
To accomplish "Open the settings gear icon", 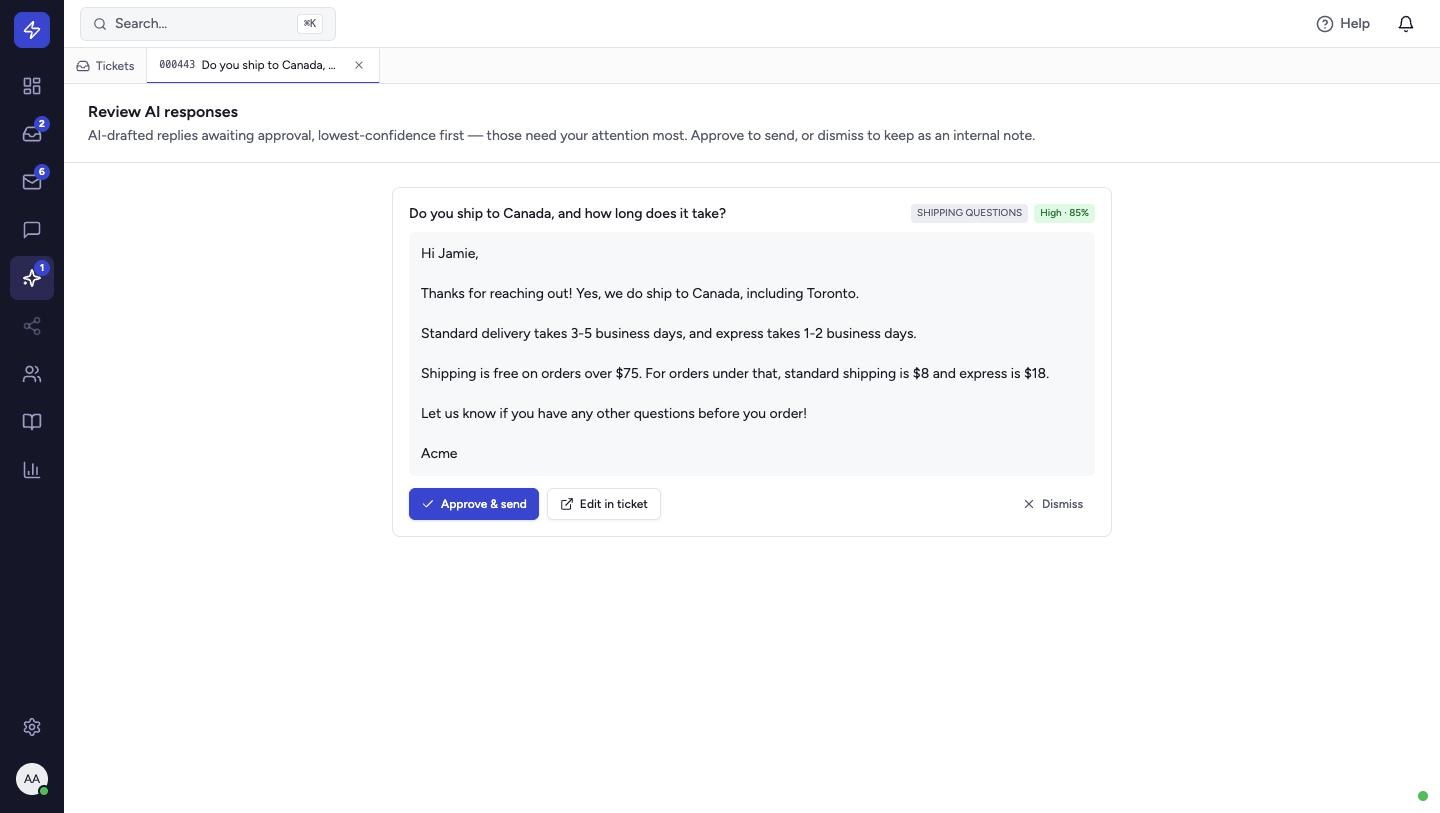I will pos(32,727).
